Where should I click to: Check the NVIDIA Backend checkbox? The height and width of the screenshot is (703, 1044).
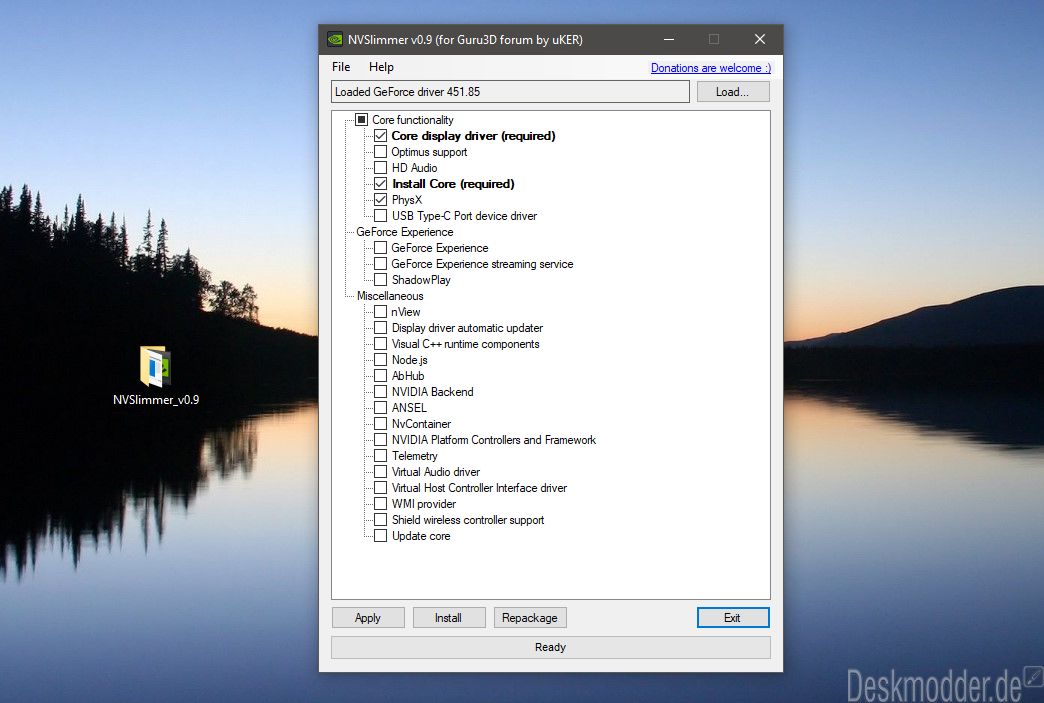[x=380, y=391]
